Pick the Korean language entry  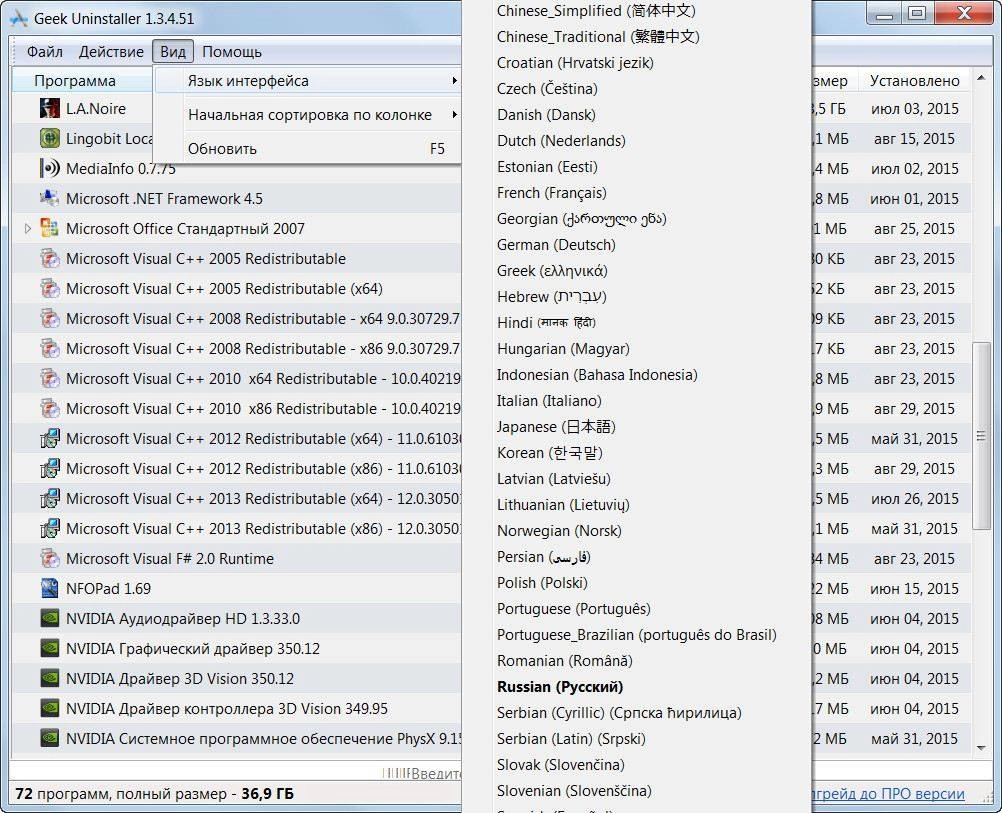(550, 453)
